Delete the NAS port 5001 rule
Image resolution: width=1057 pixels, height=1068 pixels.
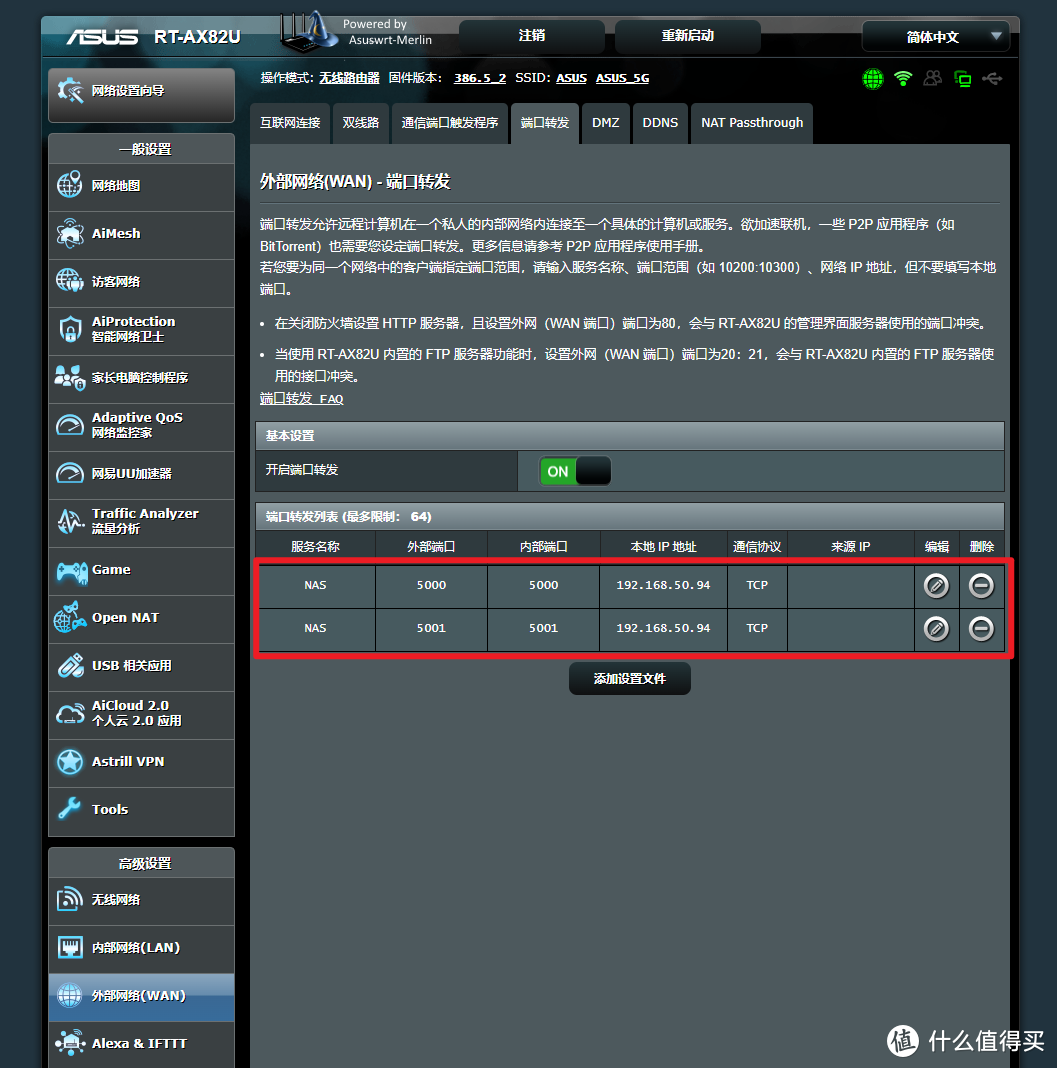click(x=981, y=628)
